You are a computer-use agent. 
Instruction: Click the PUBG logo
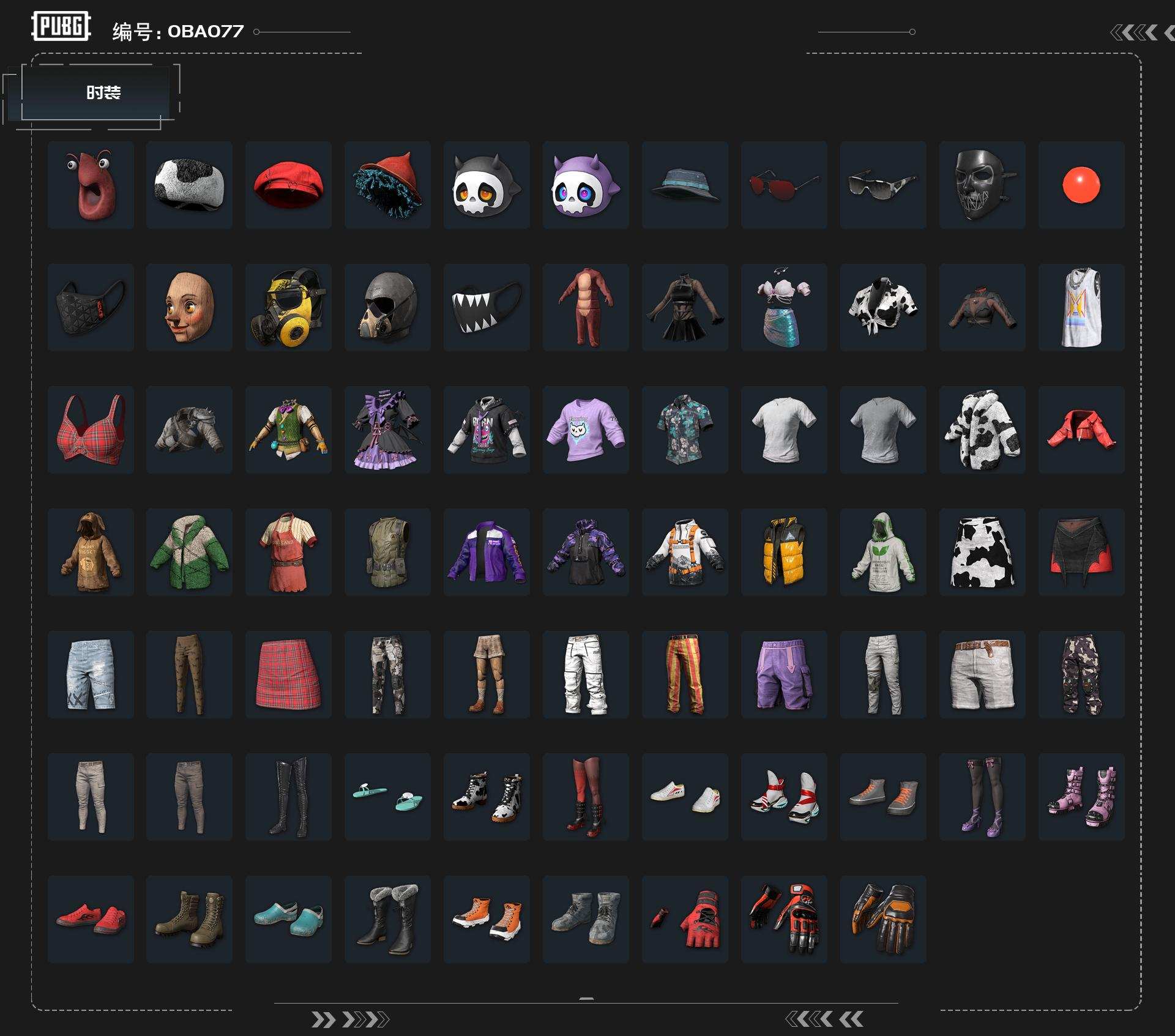pos(61,26)
